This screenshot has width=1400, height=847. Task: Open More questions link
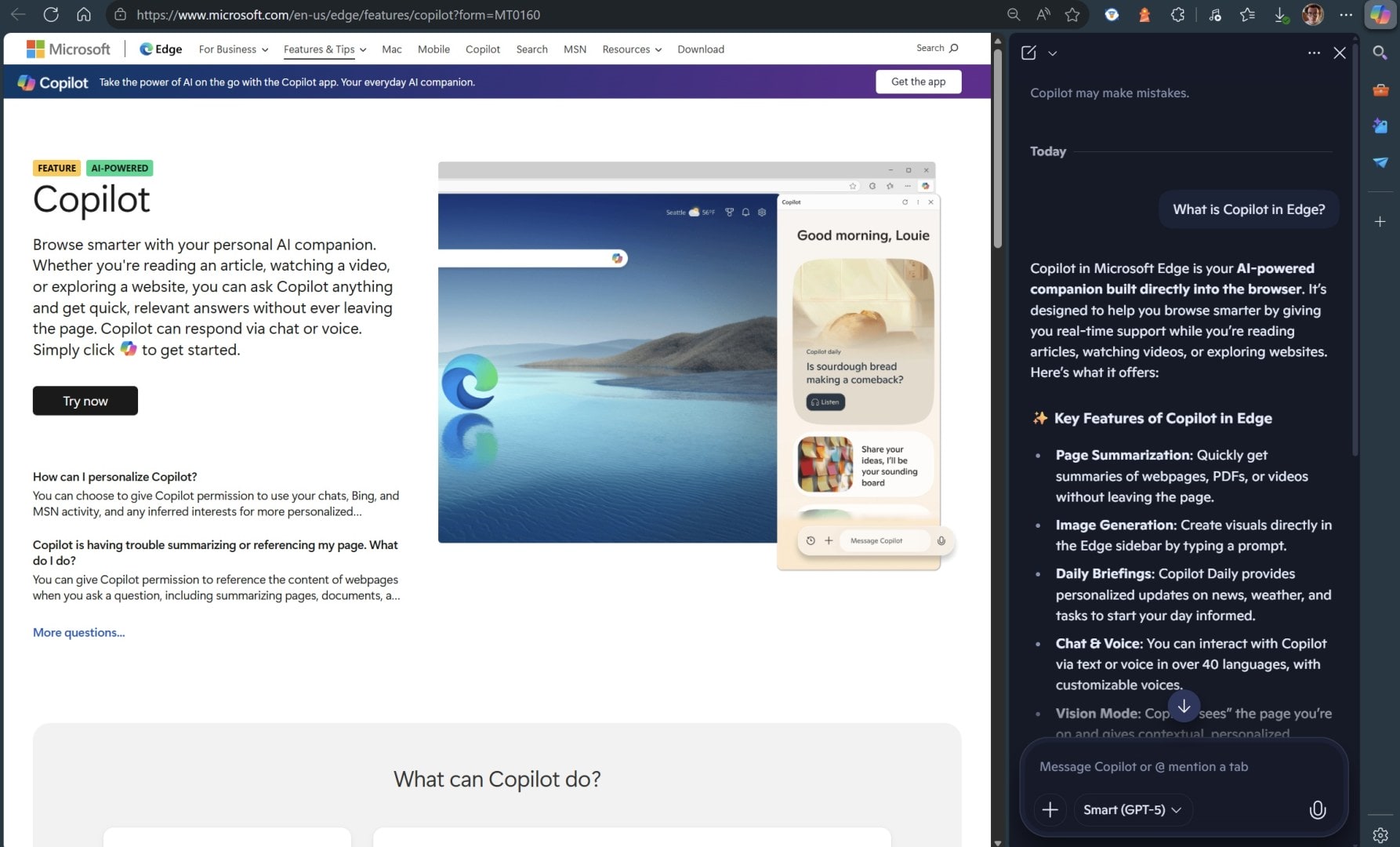pyautogui.click(x=78, y=632)
